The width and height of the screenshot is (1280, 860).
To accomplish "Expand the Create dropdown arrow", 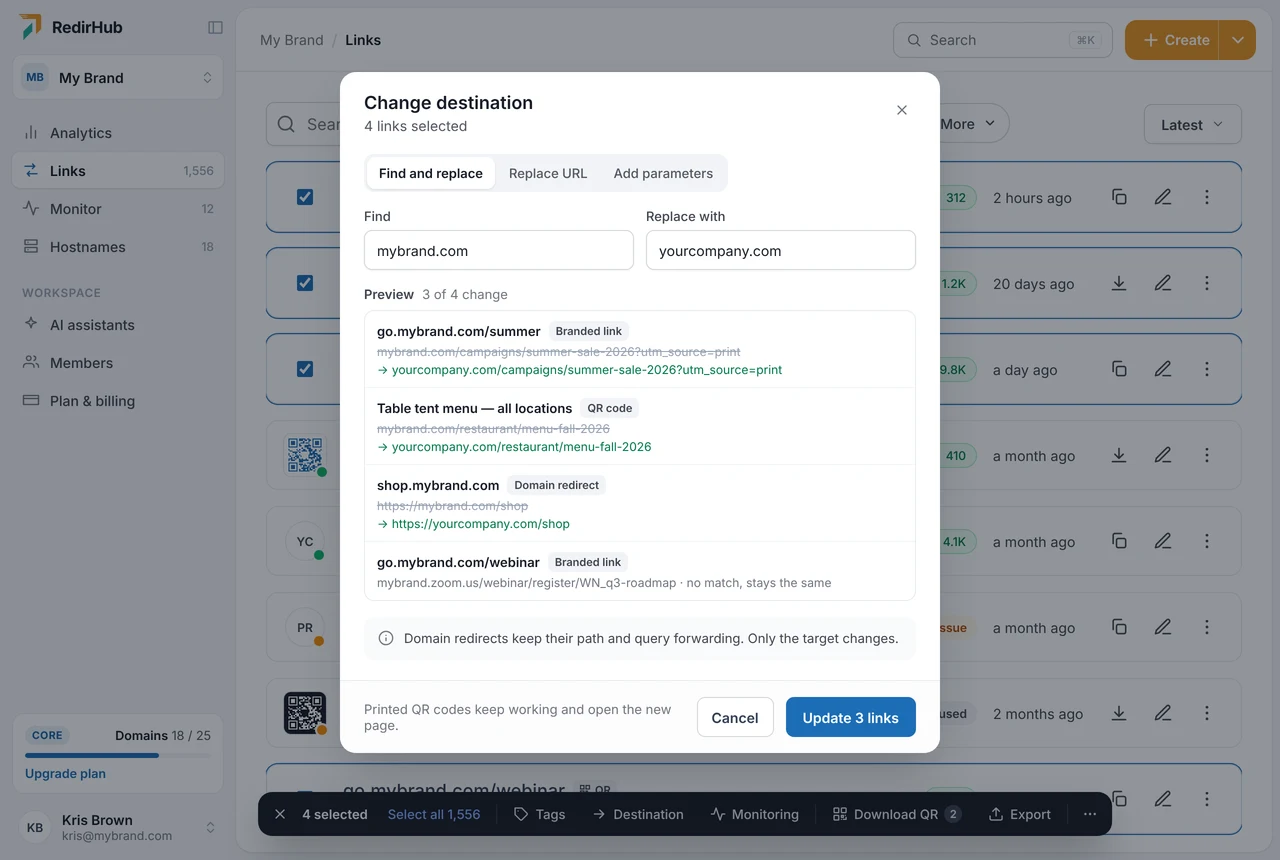I will point(1238,40).
